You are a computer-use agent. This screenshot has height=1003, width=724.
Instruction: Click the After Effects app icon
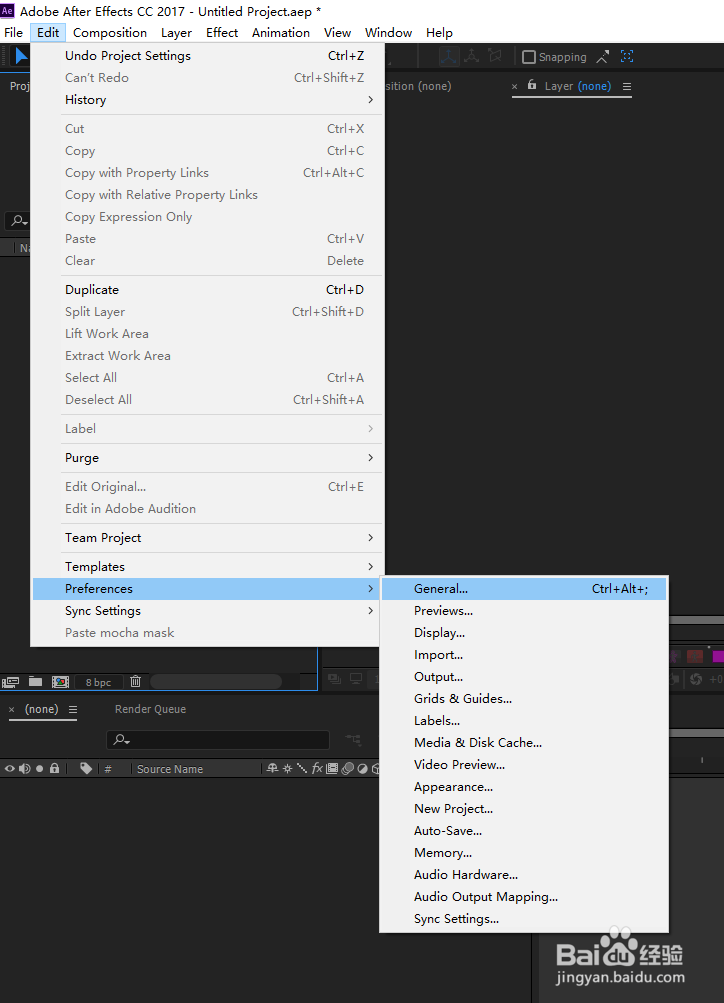pyautogui.click(x=8, y=11)
